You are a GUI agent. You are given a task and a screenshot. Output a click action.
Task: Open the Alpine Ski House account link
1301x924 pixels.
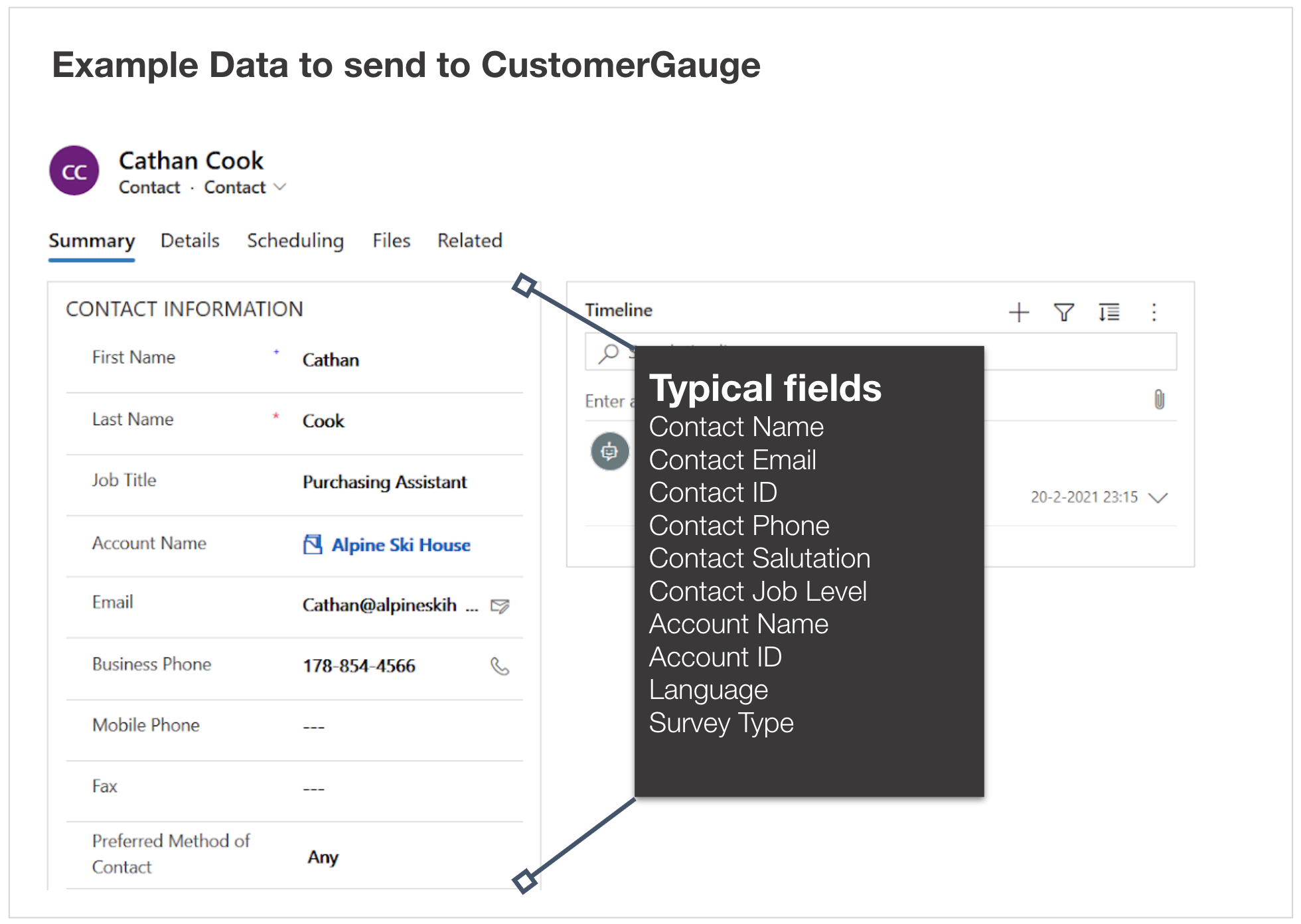coord(401,545)
